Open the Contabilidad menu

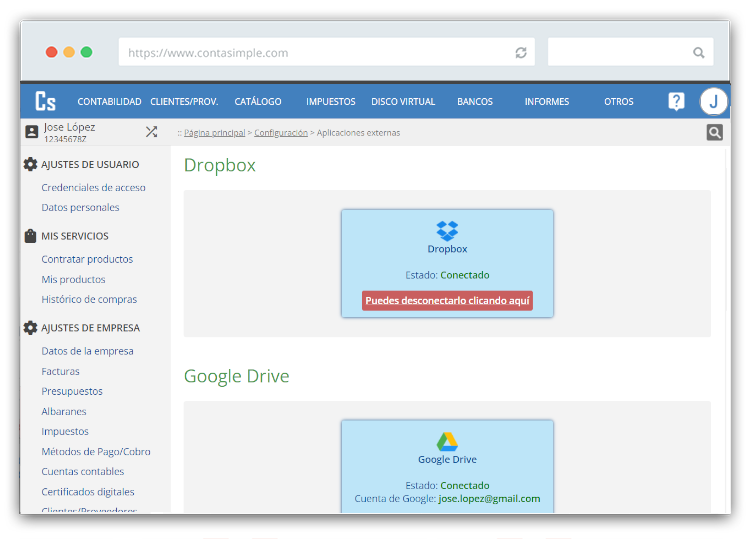pos(109,102)
